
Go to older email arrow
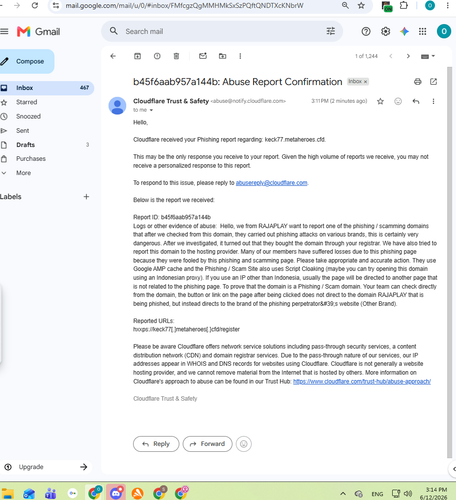point(408,56)
